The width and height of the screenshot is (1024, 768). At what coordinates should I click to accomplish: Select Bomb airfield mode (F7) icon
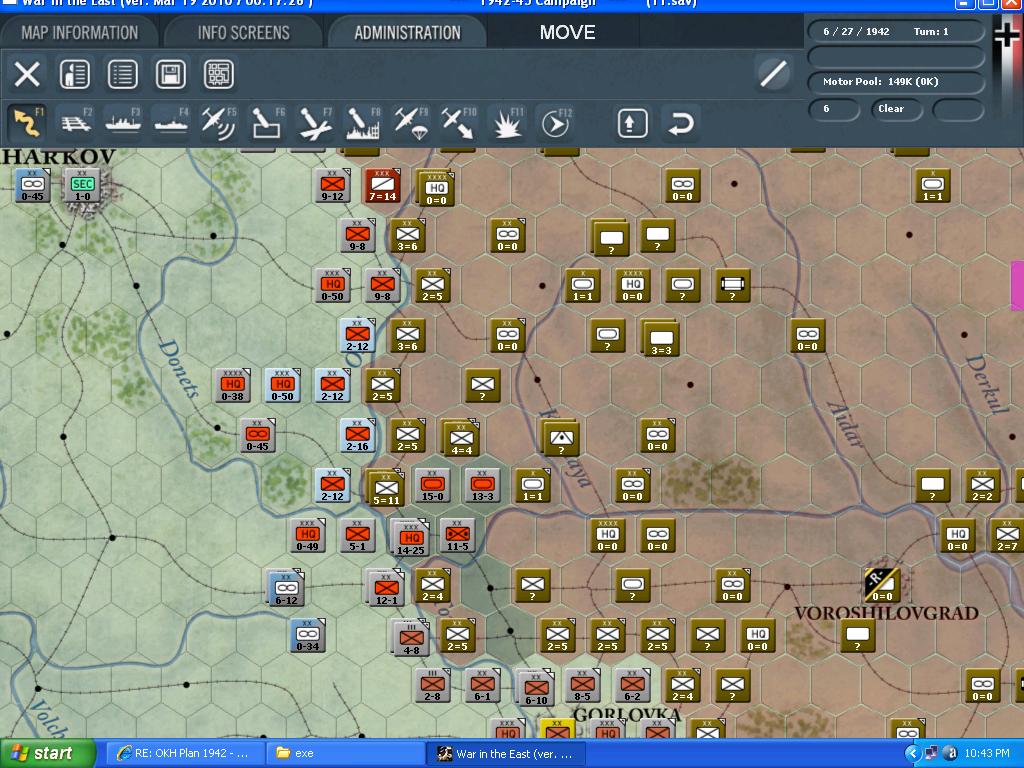click(315, 123)
